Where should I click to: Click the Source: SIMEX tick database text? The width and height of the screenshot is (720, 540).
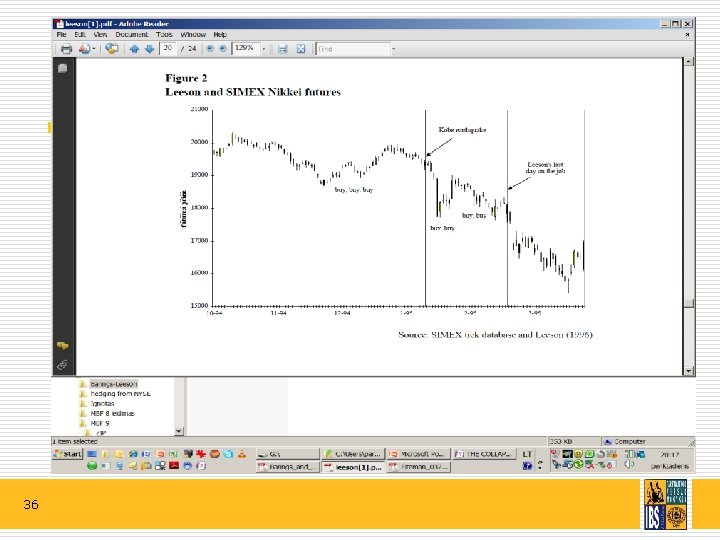(x=495, y=334)
